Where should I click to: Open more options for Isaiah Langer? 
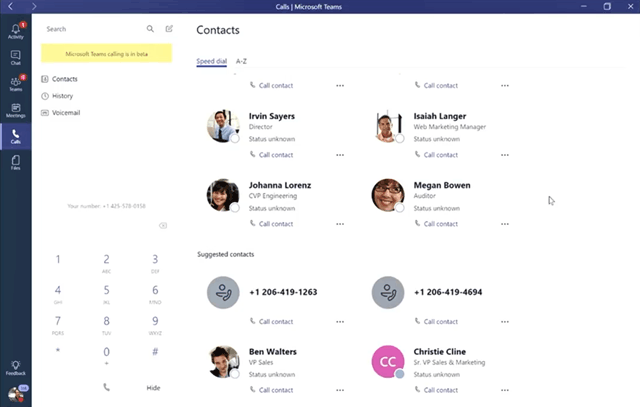(x=505, y=155)
